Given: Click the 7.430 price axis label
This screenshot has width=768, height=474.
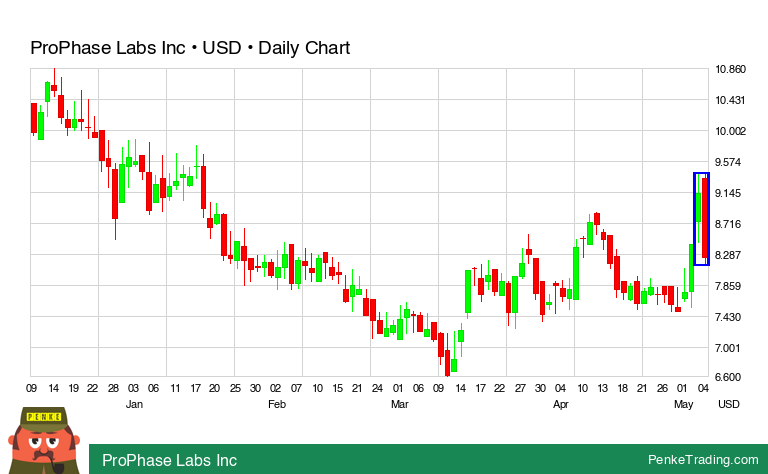Looking at the screenshot, I should (728, 317).
